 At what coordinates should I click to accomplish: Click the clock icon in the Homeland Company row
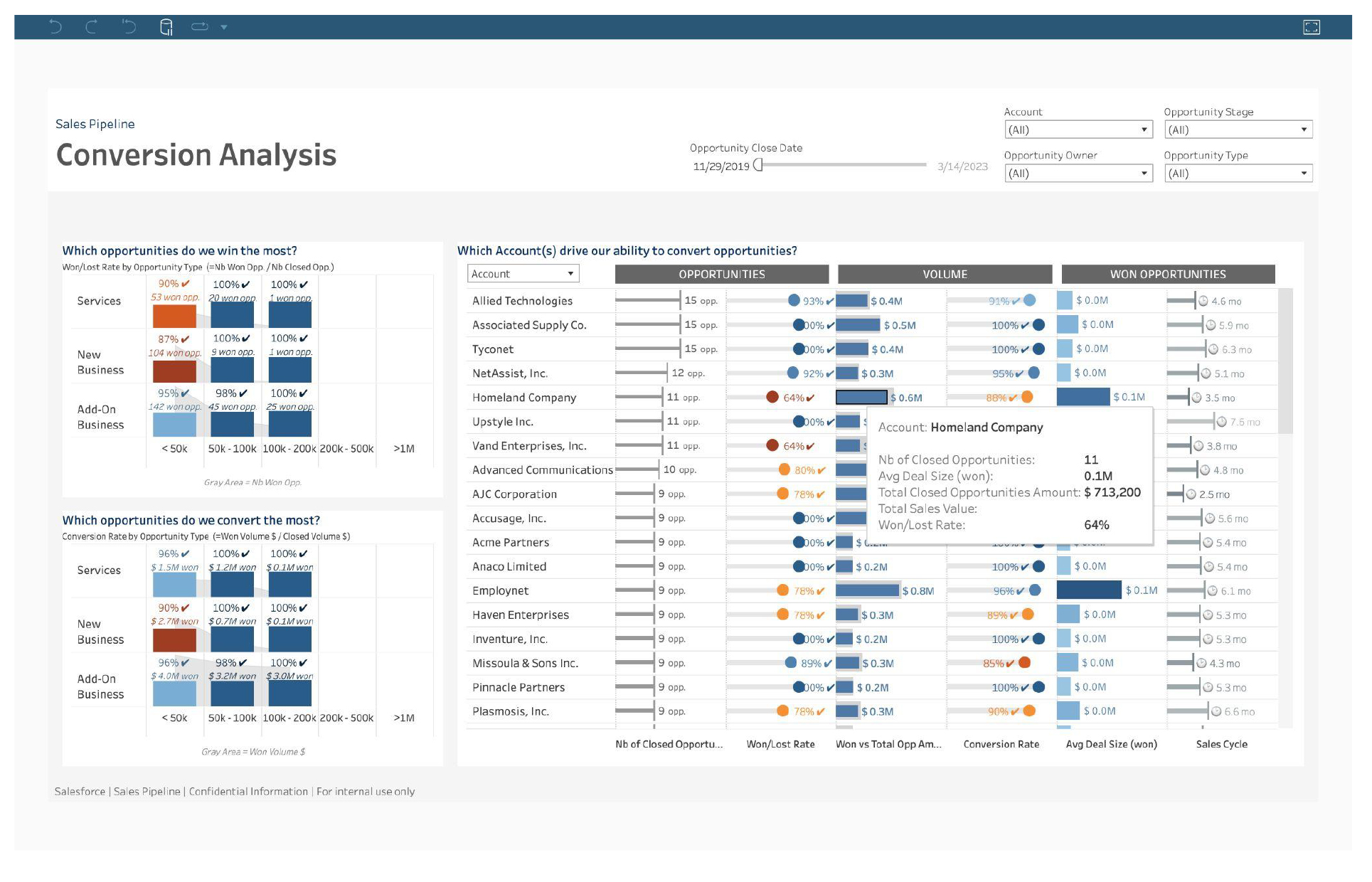(x=1196, y=398)
